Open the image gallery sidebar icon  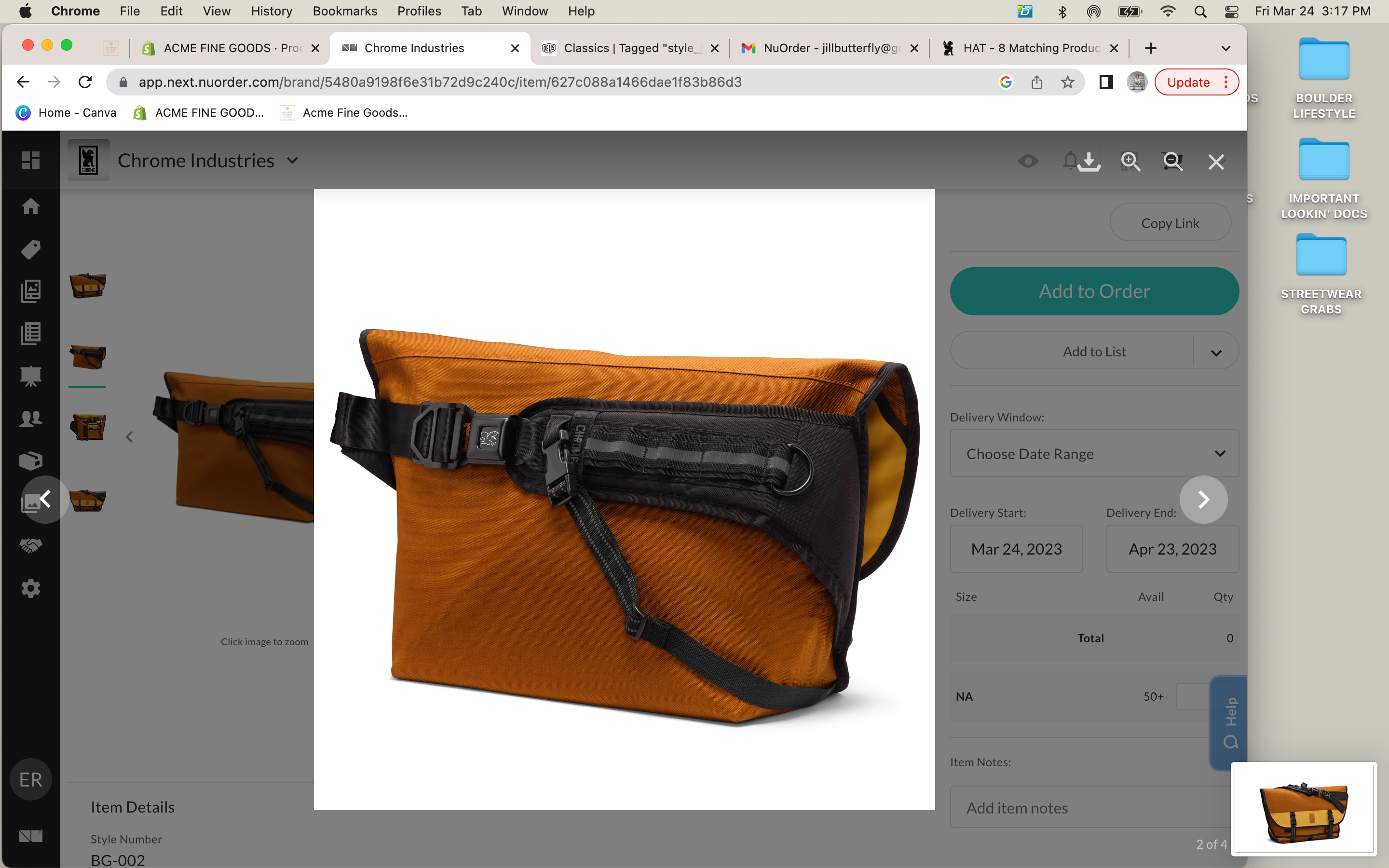[31, 291]
